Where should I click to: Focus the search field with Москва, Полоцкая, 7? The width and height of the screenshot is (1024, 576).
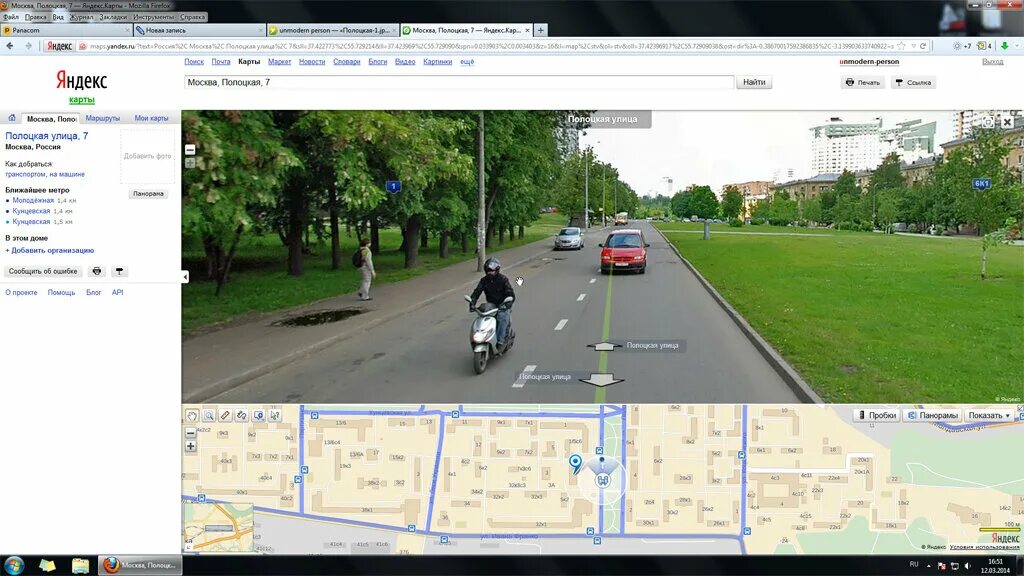click(x=459, y=82)
